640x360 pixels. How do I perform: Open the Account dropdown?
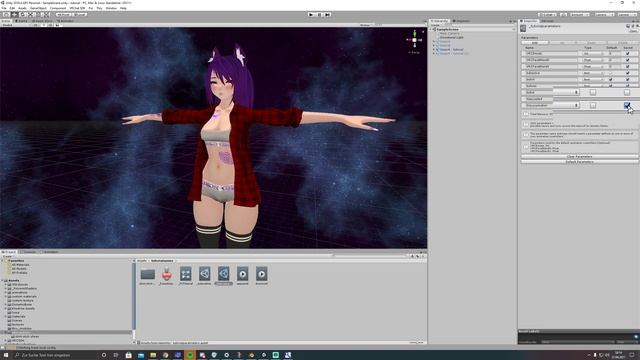tap(580, 14)
